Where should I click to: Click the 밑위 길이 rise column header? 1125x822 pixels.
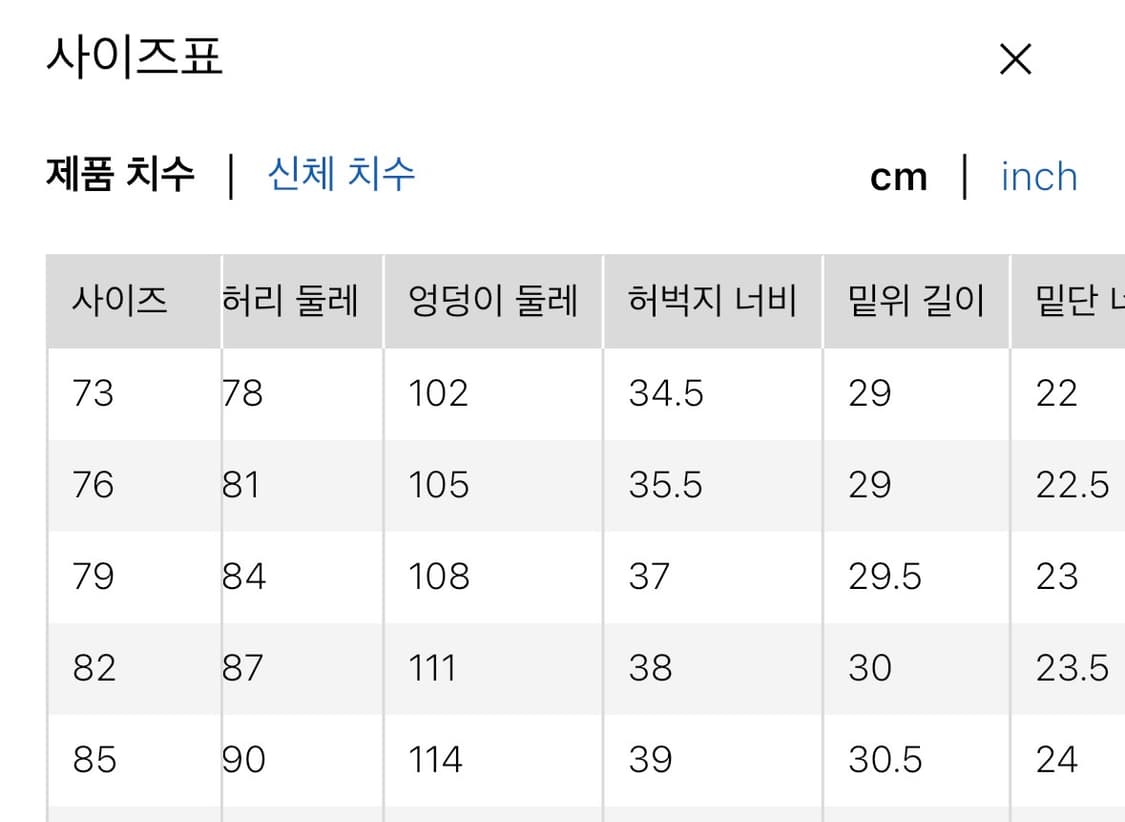(913, 300)
